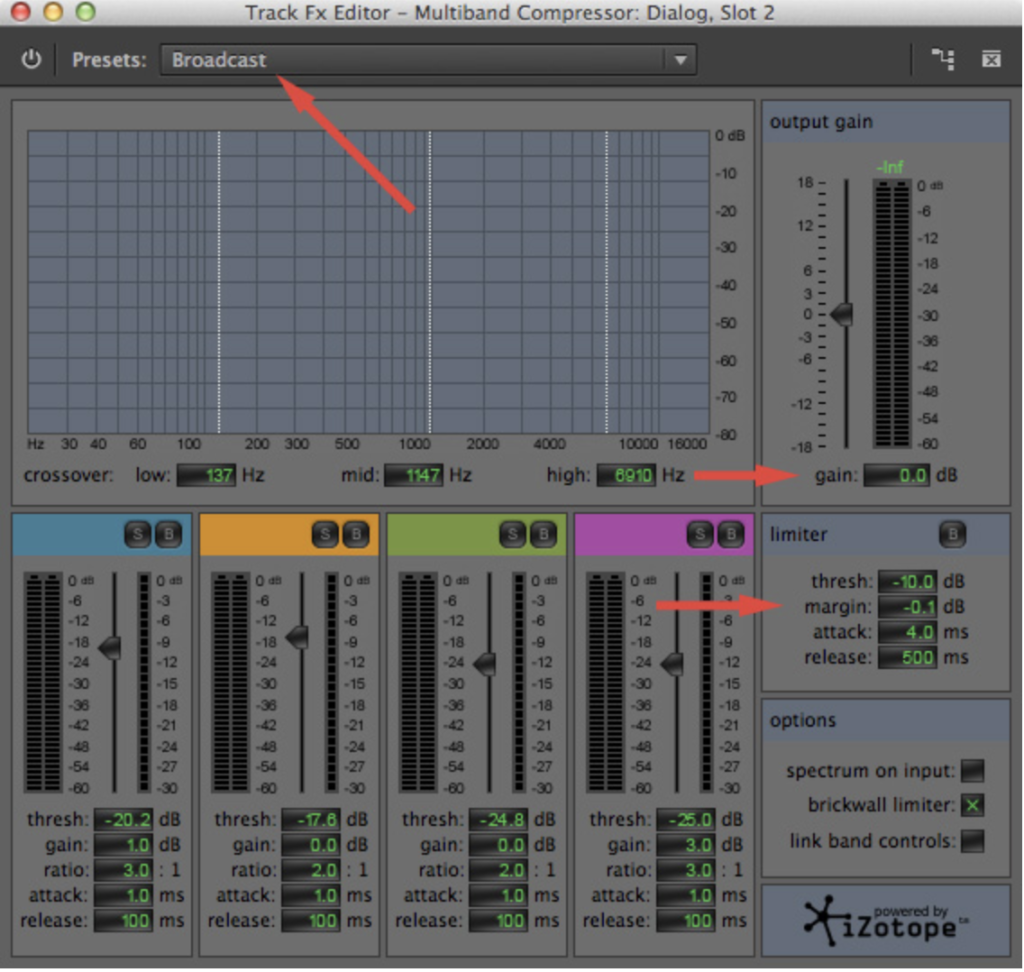The height and width of the screenshot is (972, 1024).
Task: Click the purple band attack 1.0 field
Action: tap(686, 895)
